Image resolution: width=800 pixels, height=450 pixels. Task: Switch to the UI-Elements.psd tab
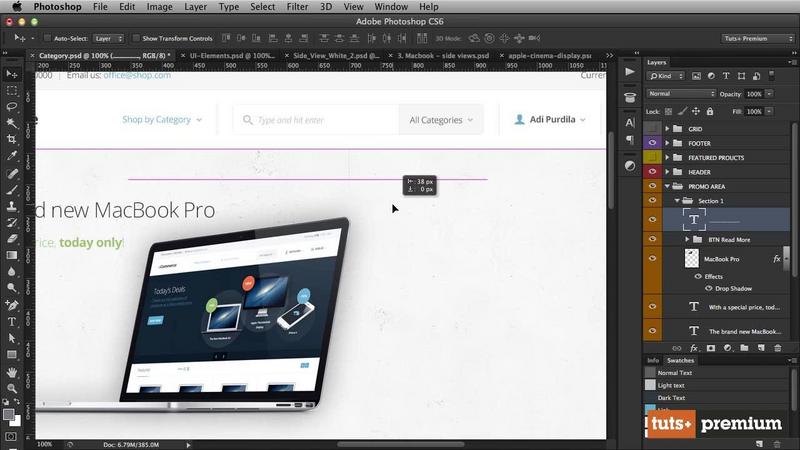[232, 55]
